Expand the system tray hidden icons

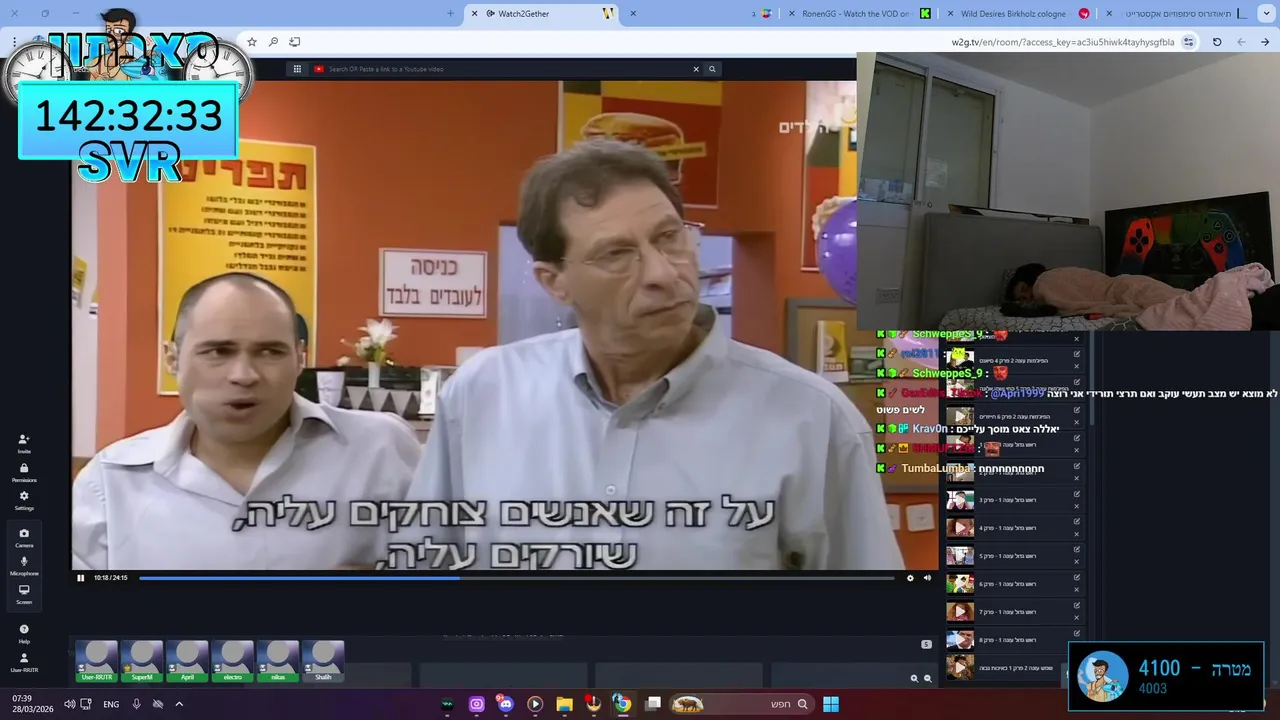point(179,704)
